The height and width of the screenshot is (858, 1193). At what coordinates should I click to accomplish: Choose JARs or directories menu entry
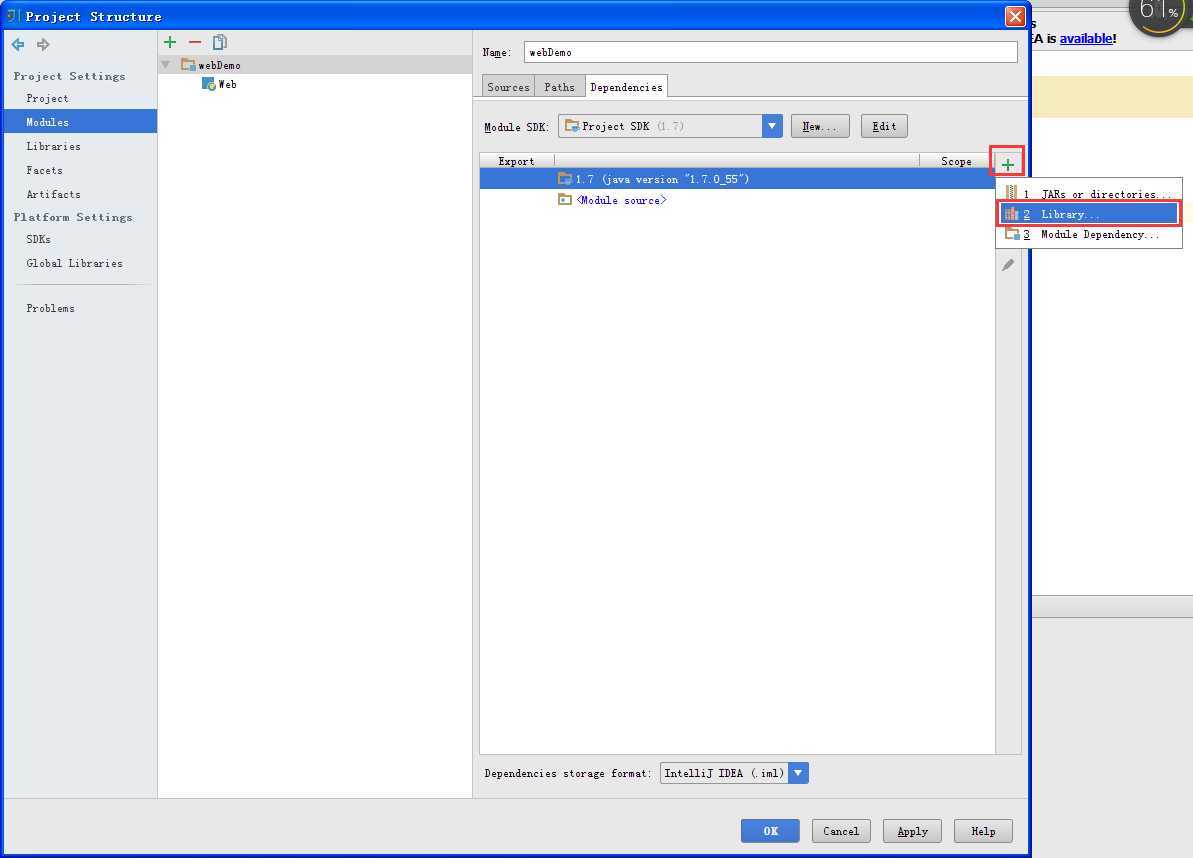[1089, 194]
